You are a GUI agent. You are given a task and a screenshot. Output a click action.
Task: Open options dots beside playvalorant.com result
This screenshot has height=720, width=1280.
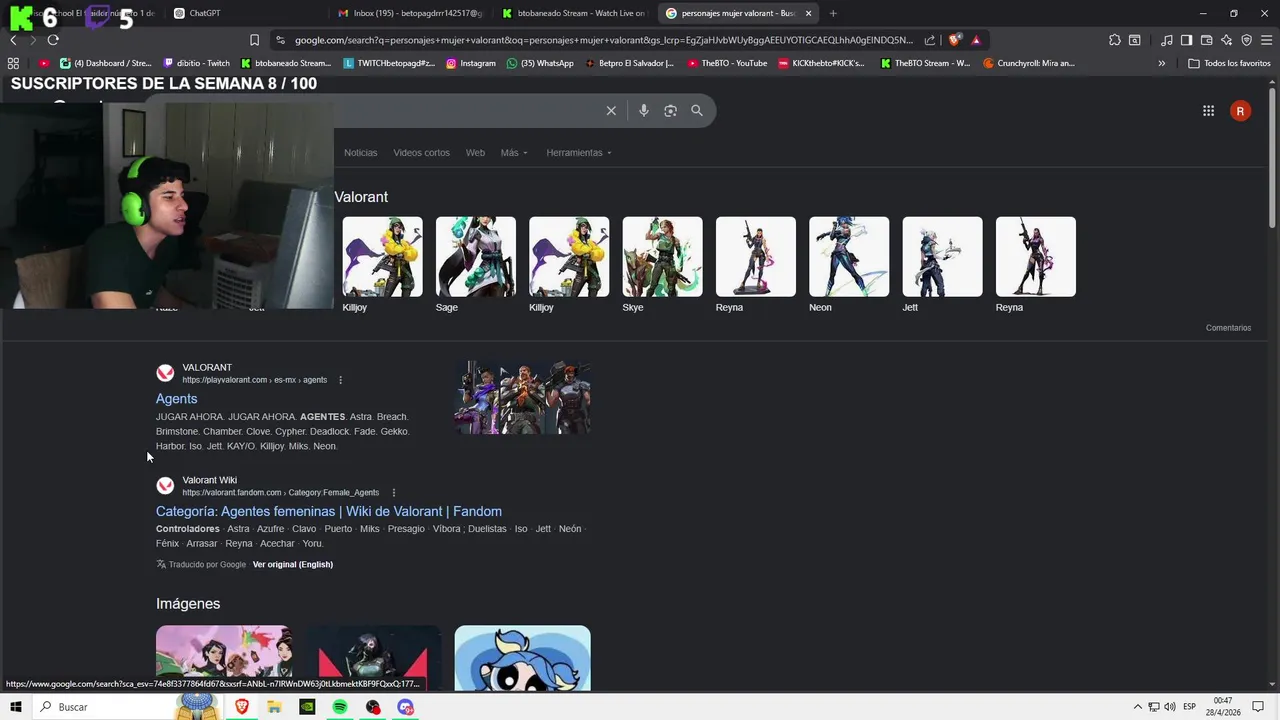click(x=340, y=380)
